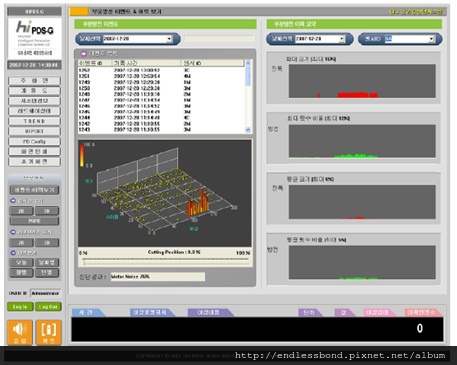Click the green Log Out button
Screen dimensions: 457x365
(x=48, y=307)
